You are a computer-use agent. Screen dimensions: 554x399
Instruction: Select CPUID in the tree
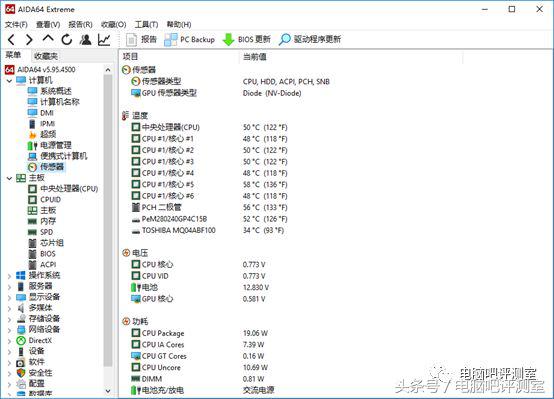click(x=45, y=200)
